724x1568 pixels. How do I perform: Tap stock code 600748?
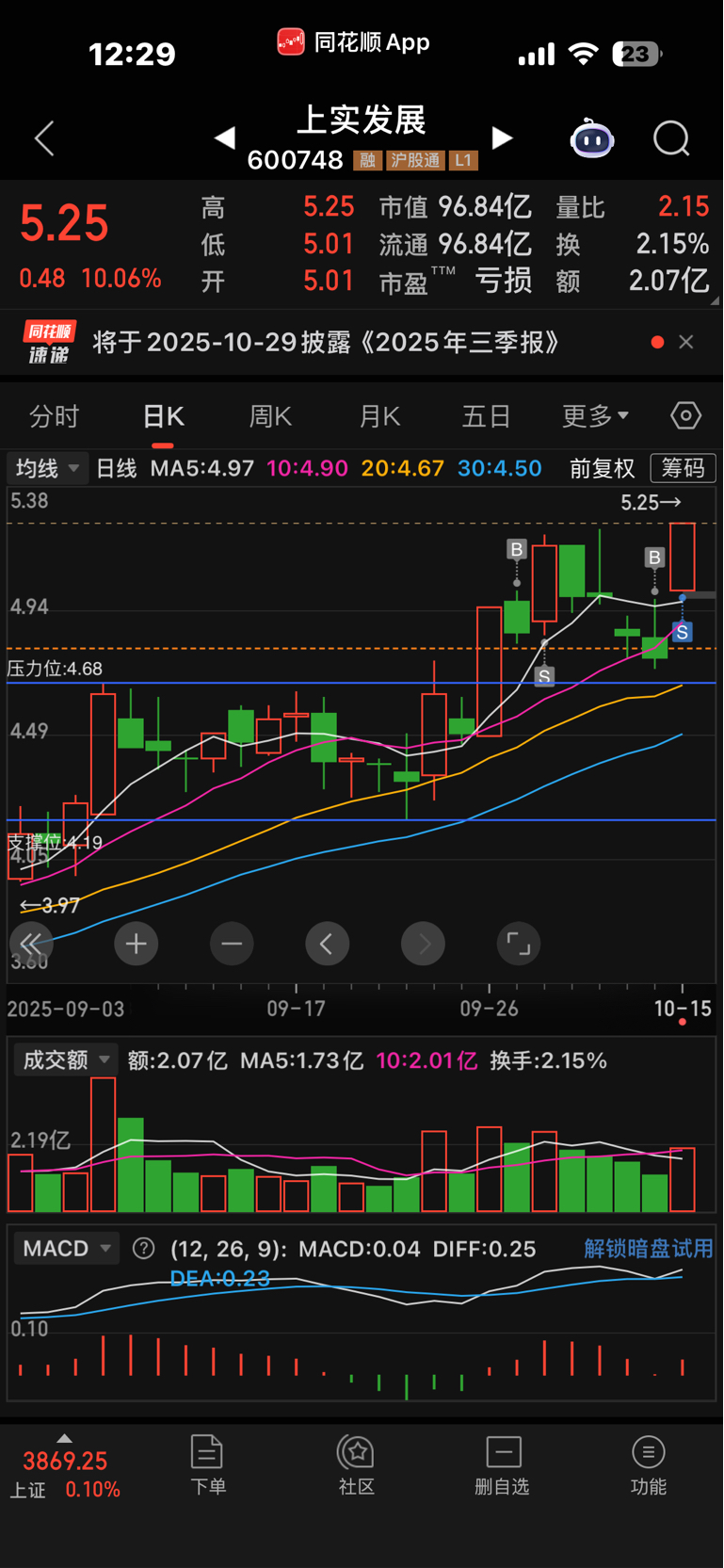[x=295, y=160]
